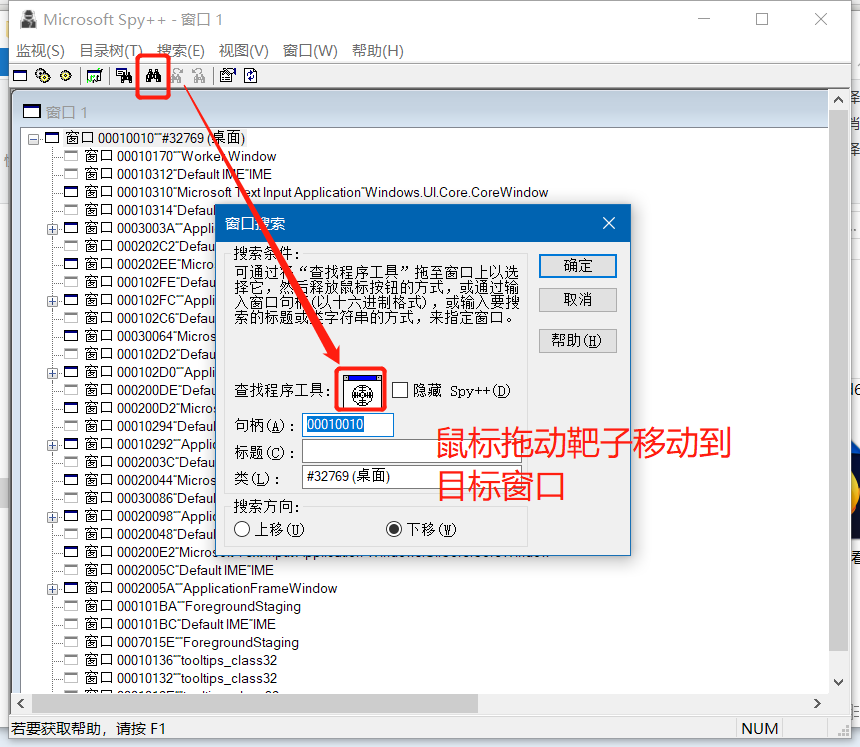Click the greyed Find Previous toolbar icon
The height and width of the screenshot is (747, 860).
199,76
